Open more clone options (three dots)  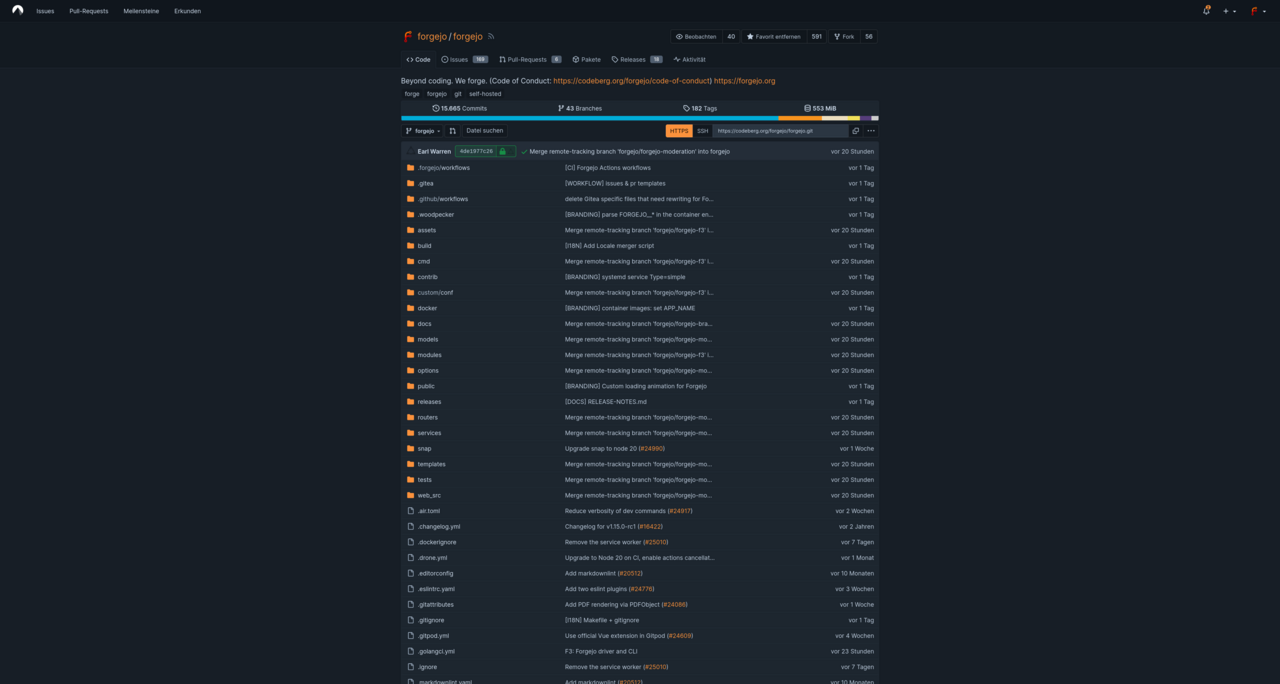click(871, 130)
